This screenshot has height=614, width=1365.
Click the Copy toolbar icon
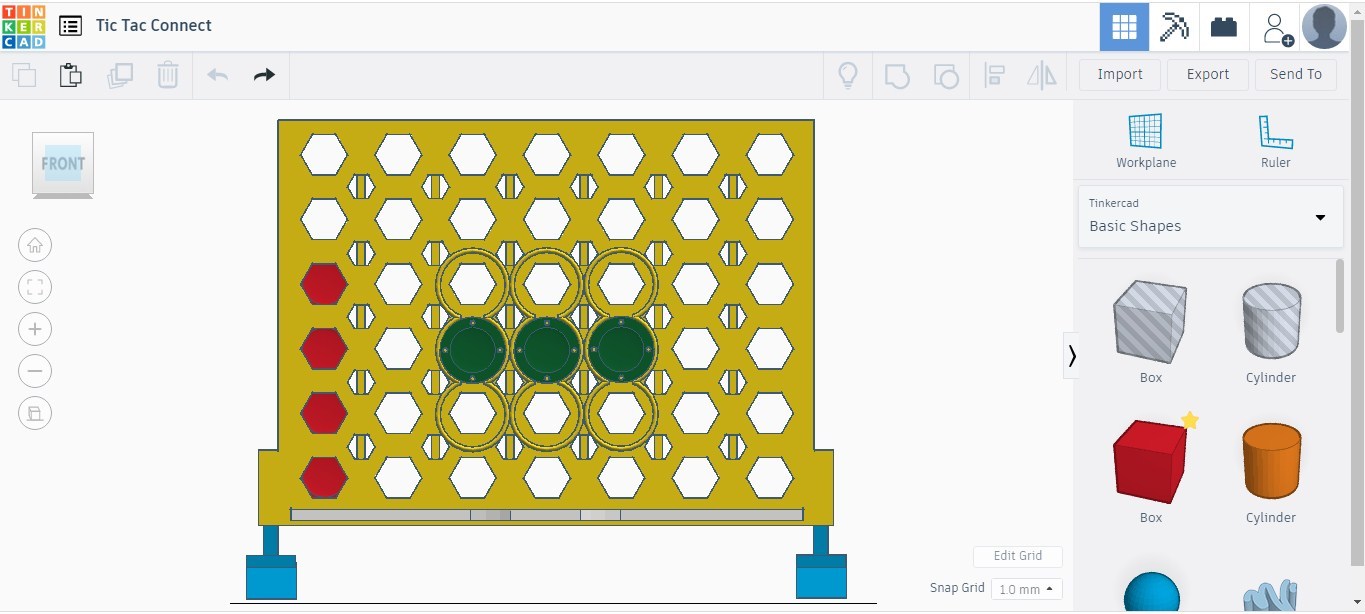[x=24, y=75]
